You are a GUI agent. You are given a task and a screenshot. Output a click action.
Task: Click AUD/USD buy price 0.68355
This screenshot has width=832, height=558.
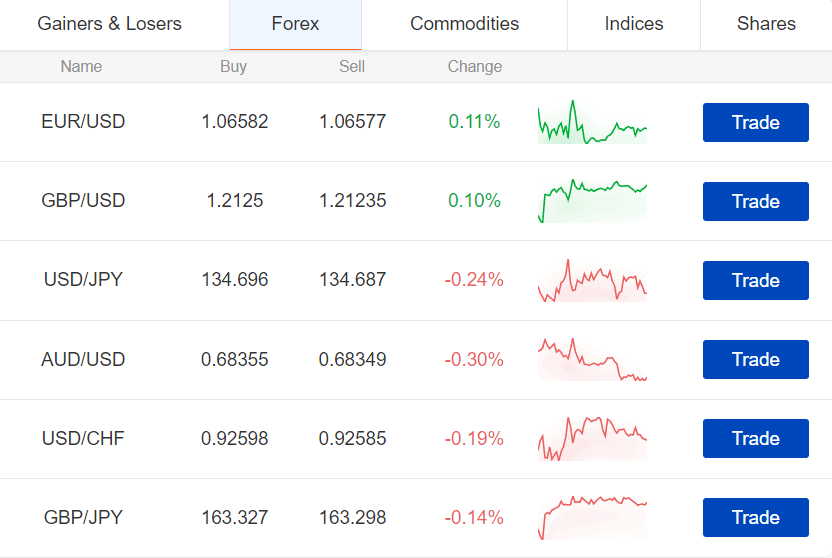235,360
